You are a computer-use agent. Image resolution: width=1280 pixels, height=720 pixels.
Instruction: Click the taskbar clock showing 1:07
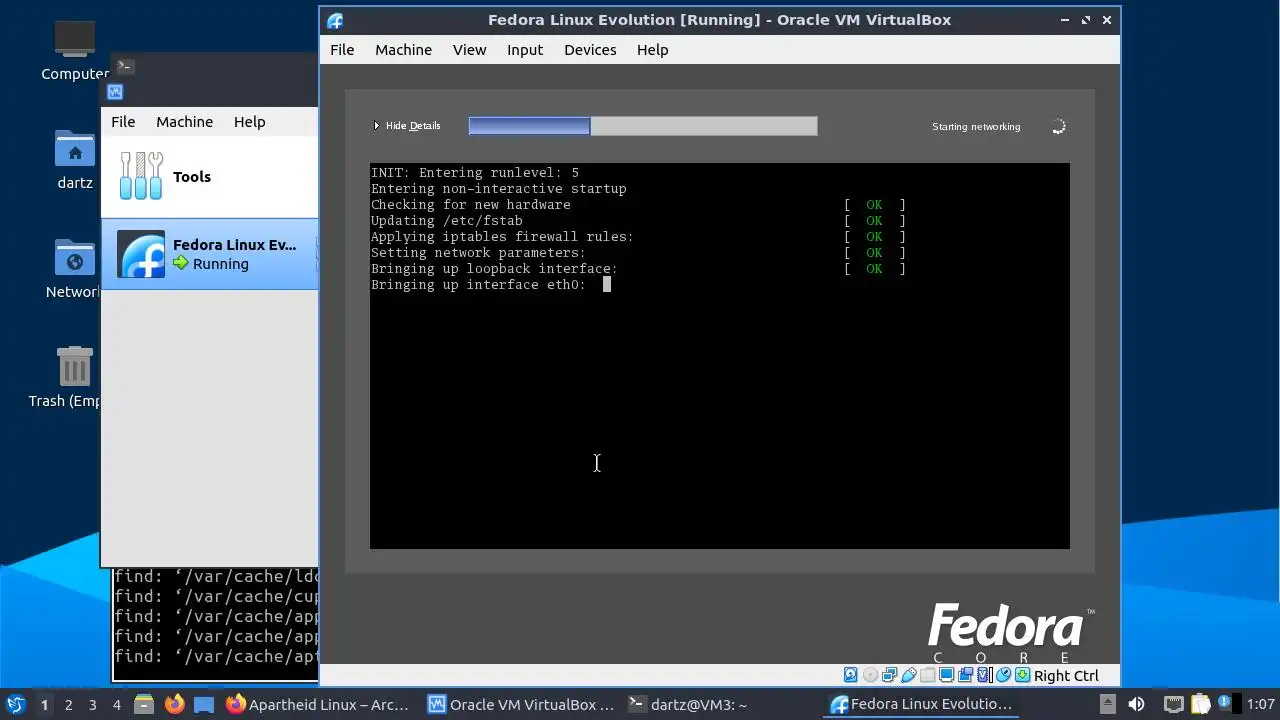(1260, 705)
